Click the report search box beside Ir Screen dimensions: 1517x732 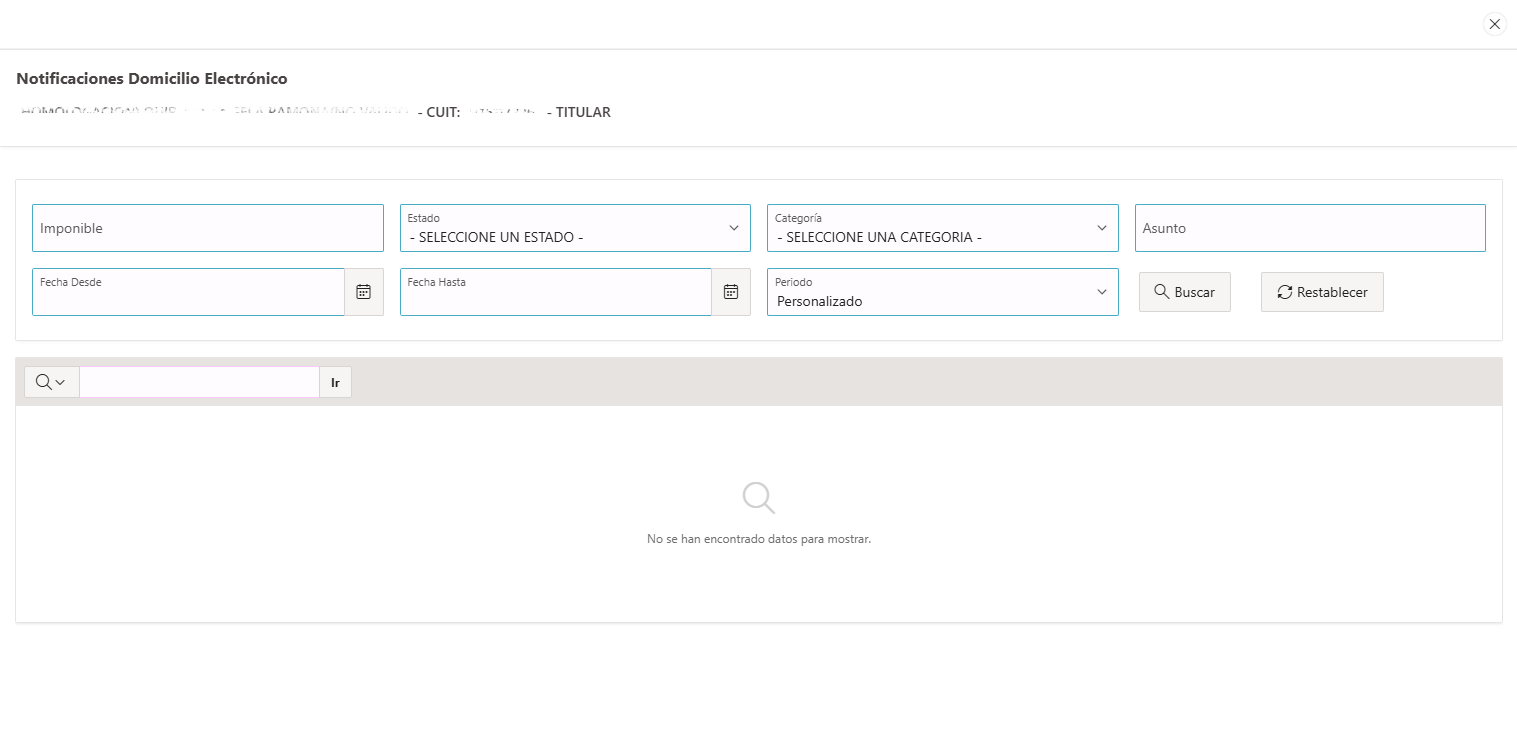pyautogui.click(x=199, y=382)
